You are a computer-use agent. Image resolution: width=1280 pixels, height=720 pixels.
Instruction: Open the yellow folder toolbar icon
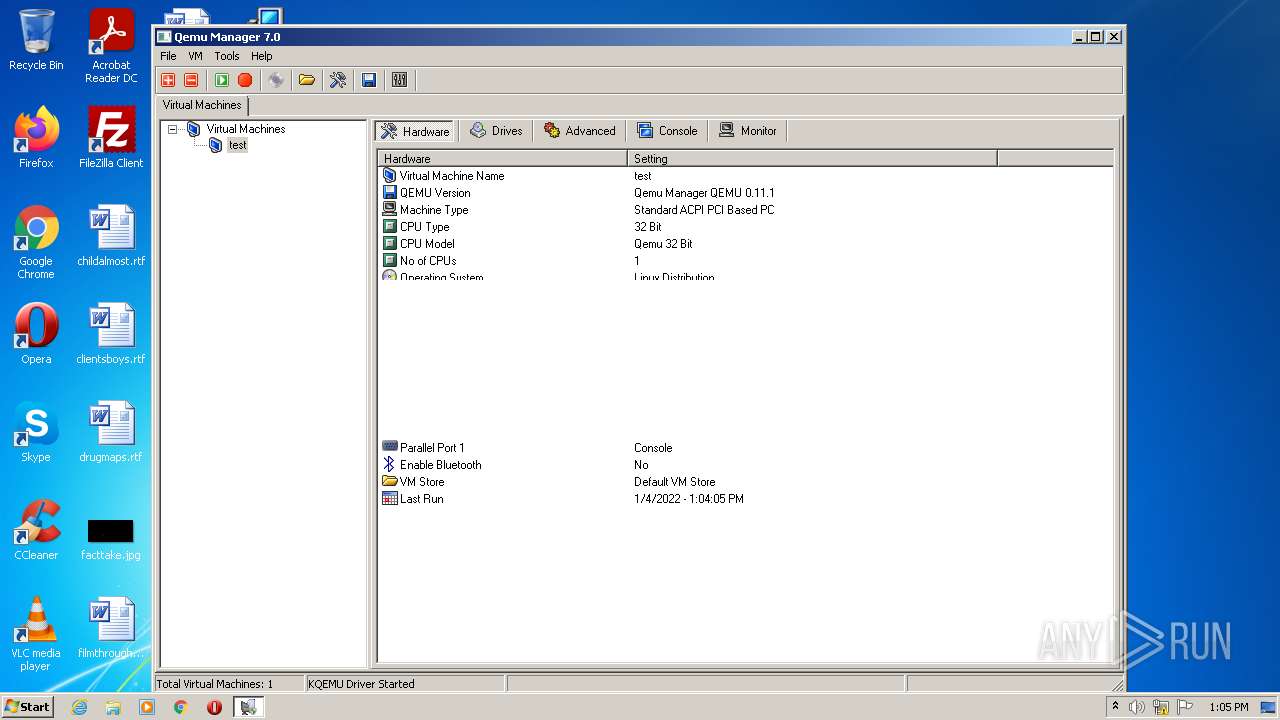pos(307,80)
